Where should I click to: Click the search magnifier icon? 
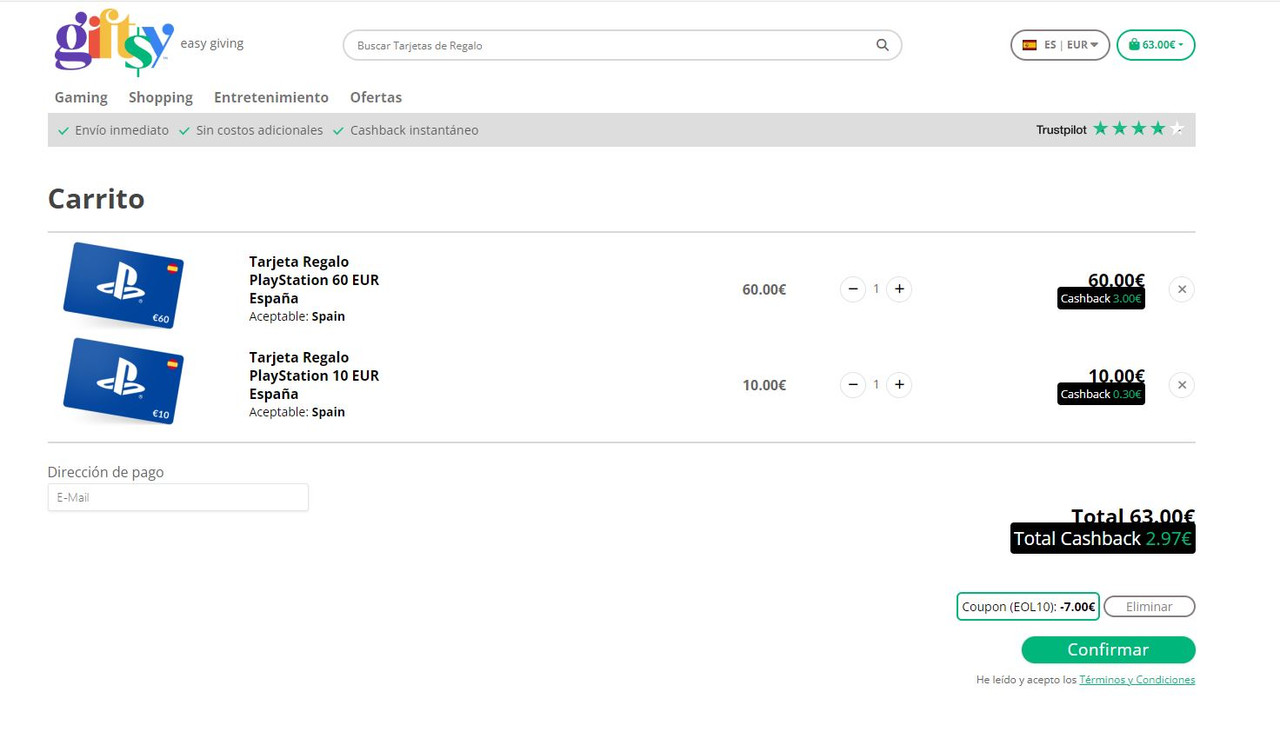[882, 45]
